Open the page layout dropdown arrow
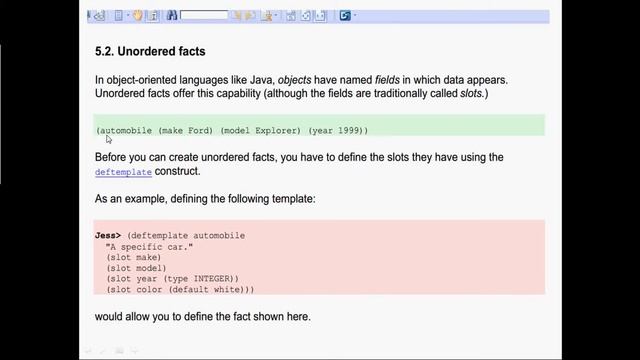 pyautogui.click(x=128, y=16)
